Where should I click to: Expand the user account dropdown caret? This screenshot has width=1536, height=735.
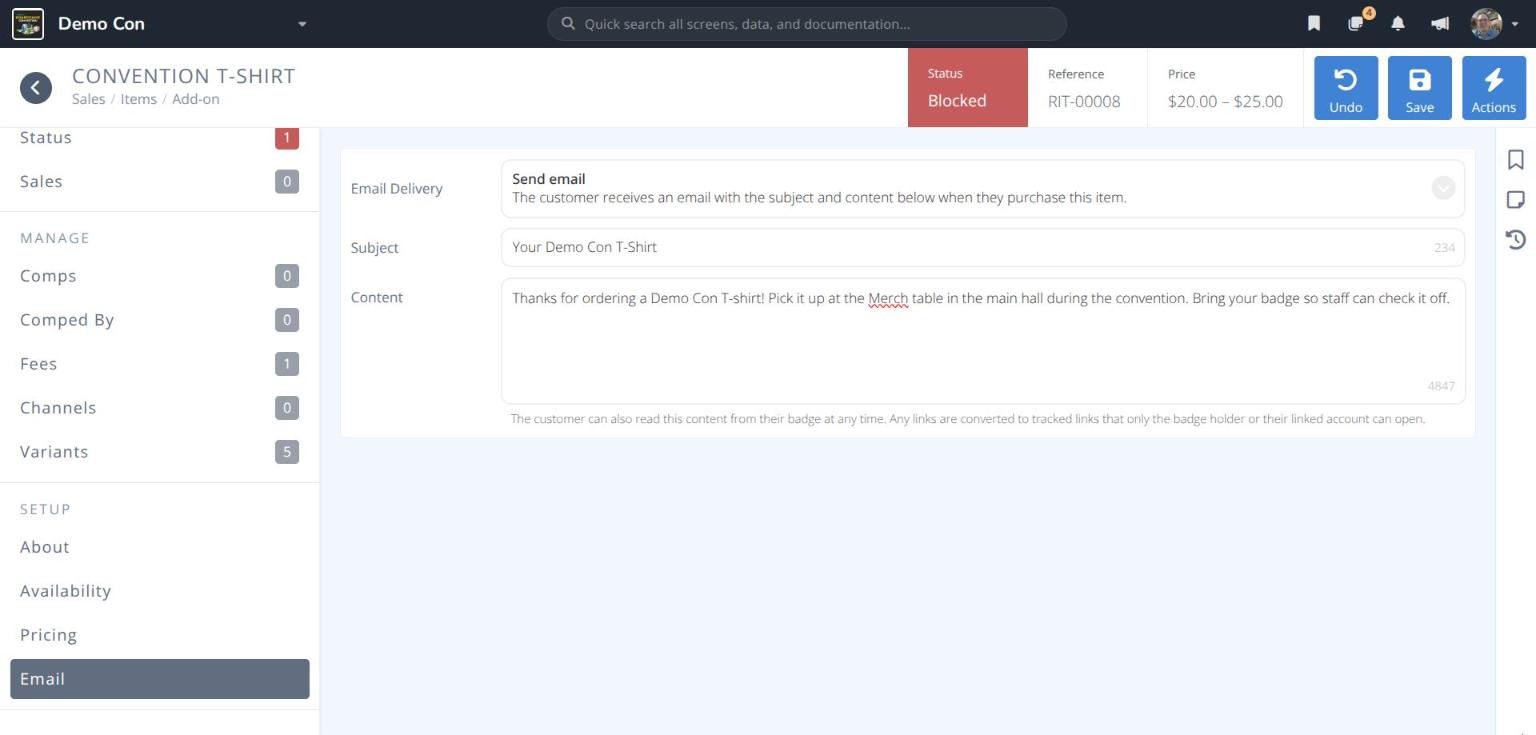click(x=1515, y=24)
